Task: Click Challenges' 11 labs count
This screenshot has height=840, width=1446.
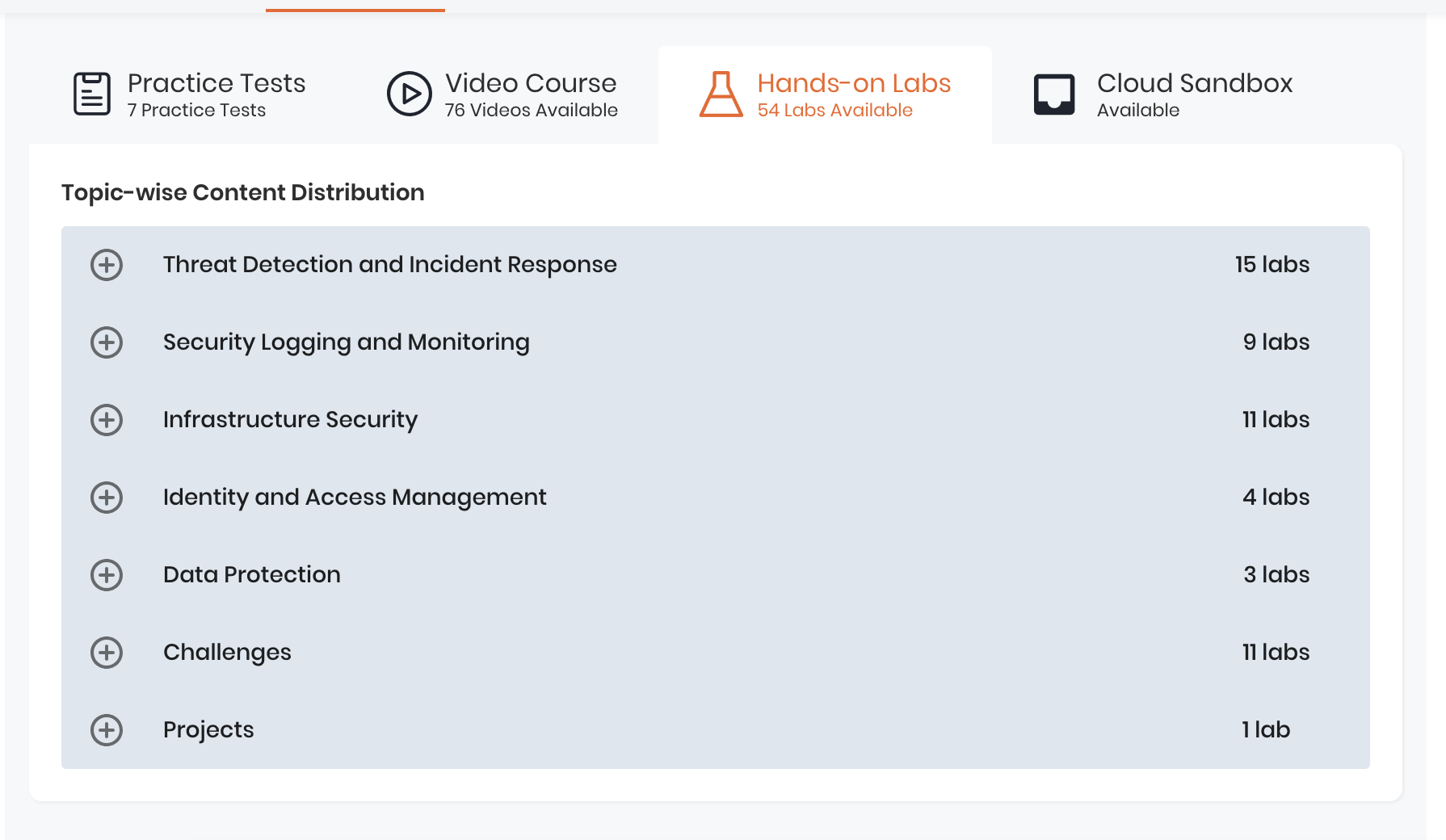Action: tap(1276, 653)
